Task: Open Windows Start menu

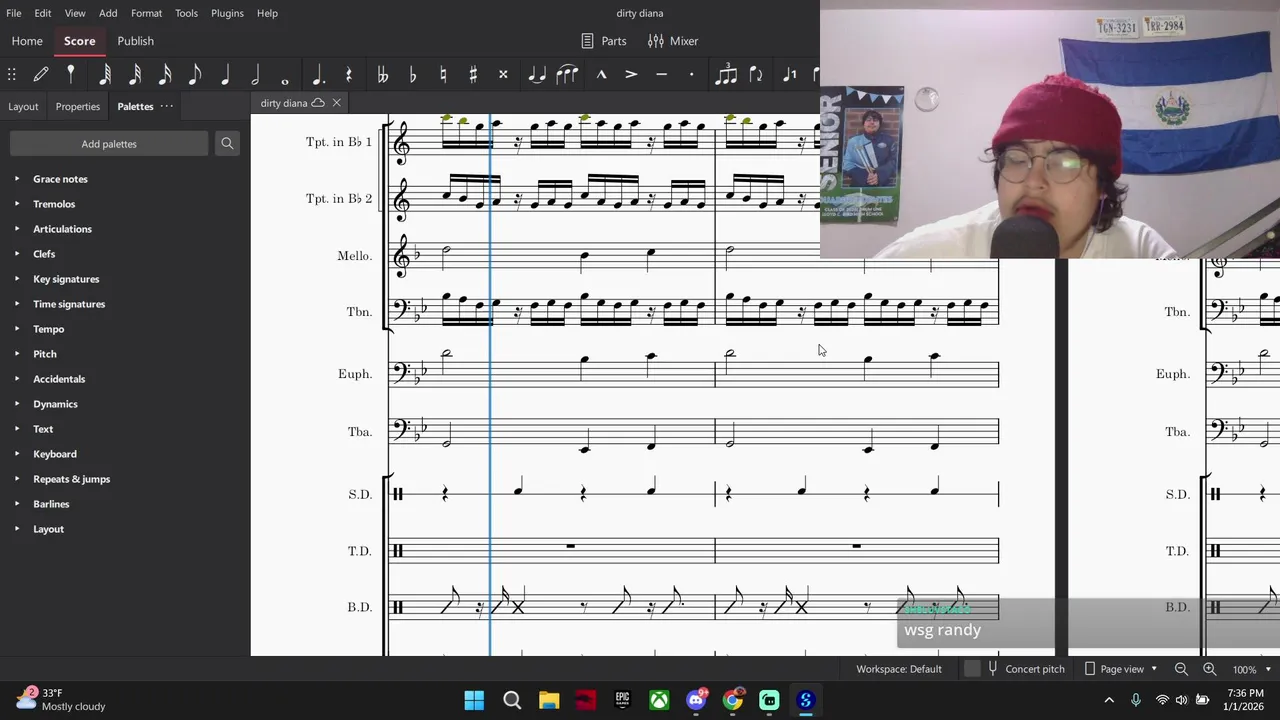Action: tap(474, 700)
